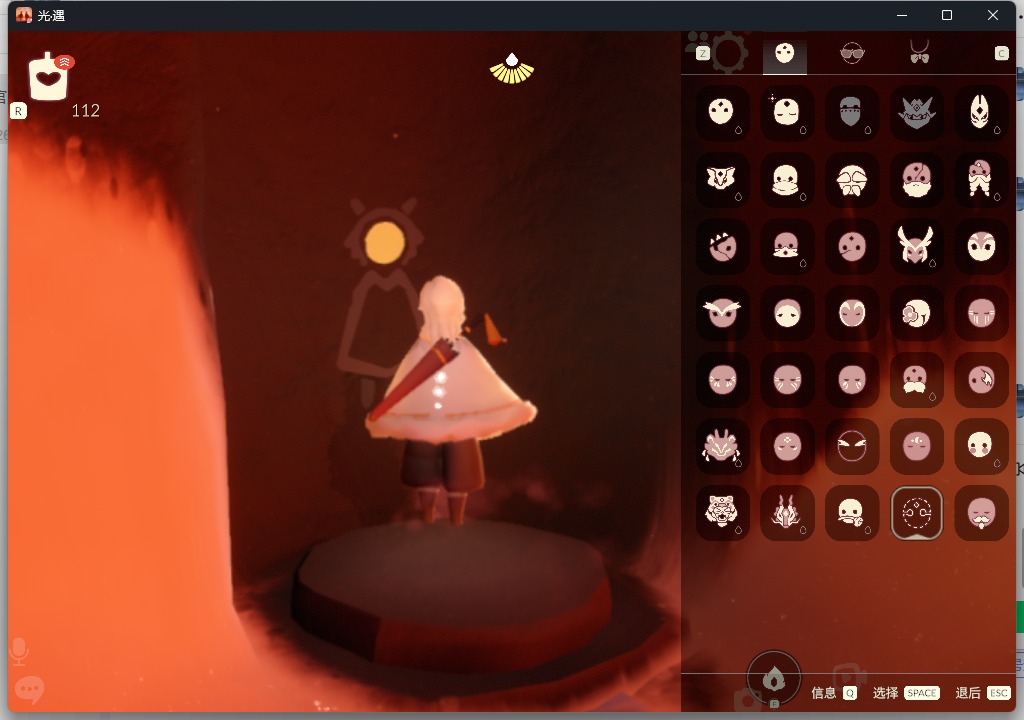Image resolution: width=1024 pixels, height=720 pixels.
Task: Maximize the 光遇 game window
Action: pyautogui.click(x=946, y=15)
